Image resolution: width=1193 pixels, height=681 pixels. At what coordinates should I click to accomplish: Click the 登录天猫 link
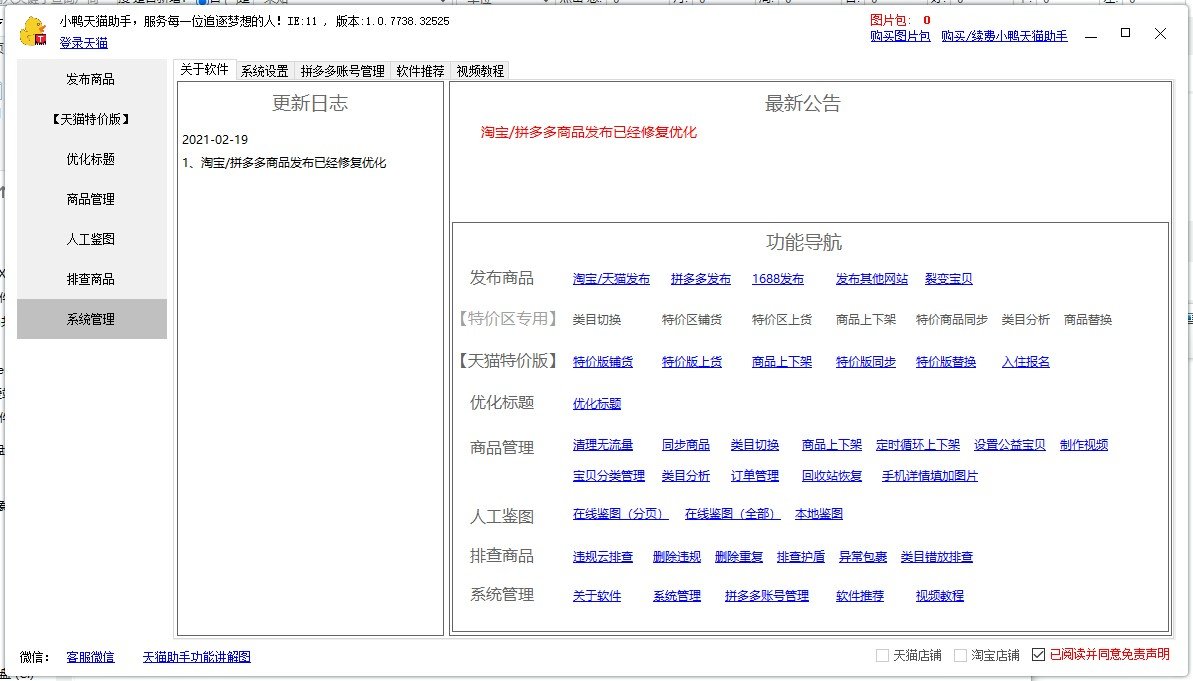pos(83,43)
